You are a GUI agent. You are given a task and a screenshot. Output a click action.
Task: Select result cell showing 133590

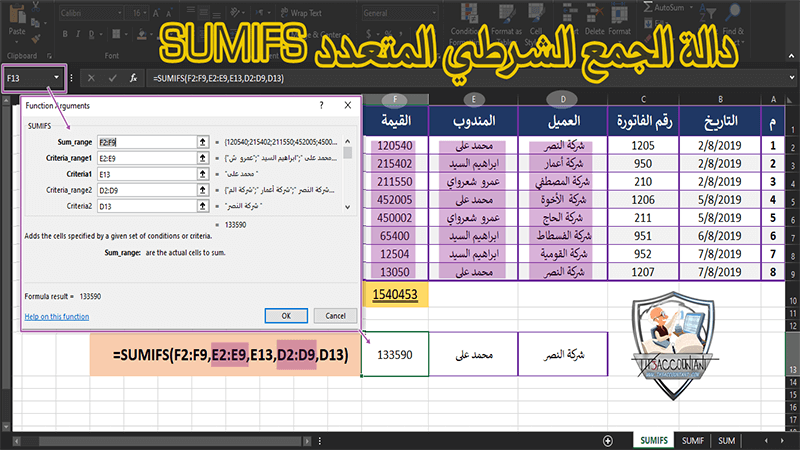[x=395, y=355]
